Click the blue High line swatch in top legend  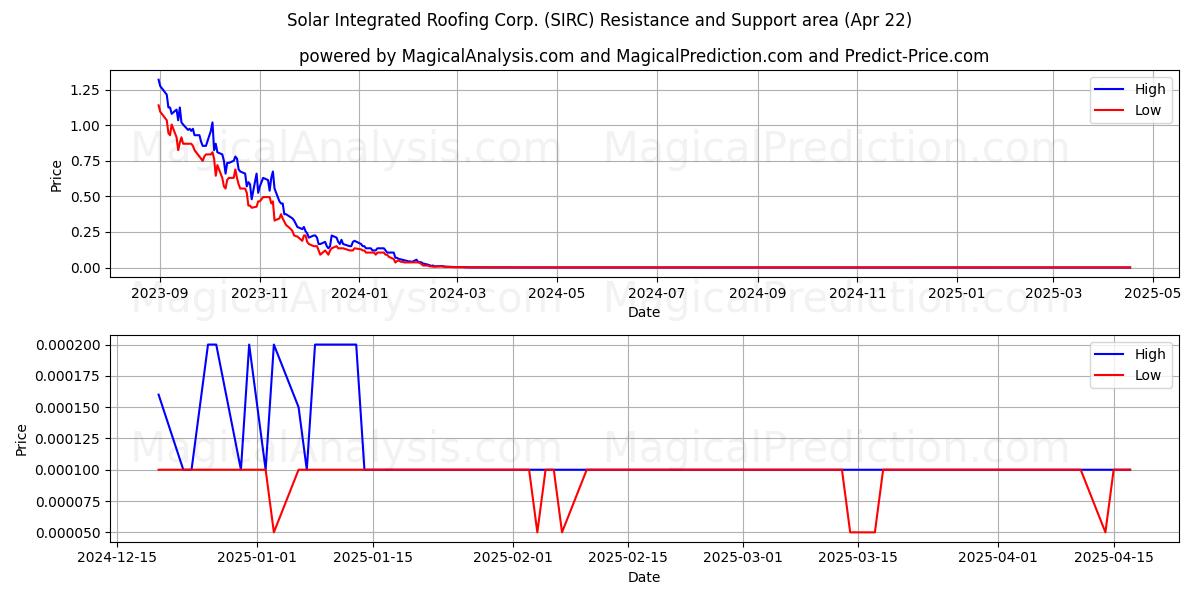1111,90
